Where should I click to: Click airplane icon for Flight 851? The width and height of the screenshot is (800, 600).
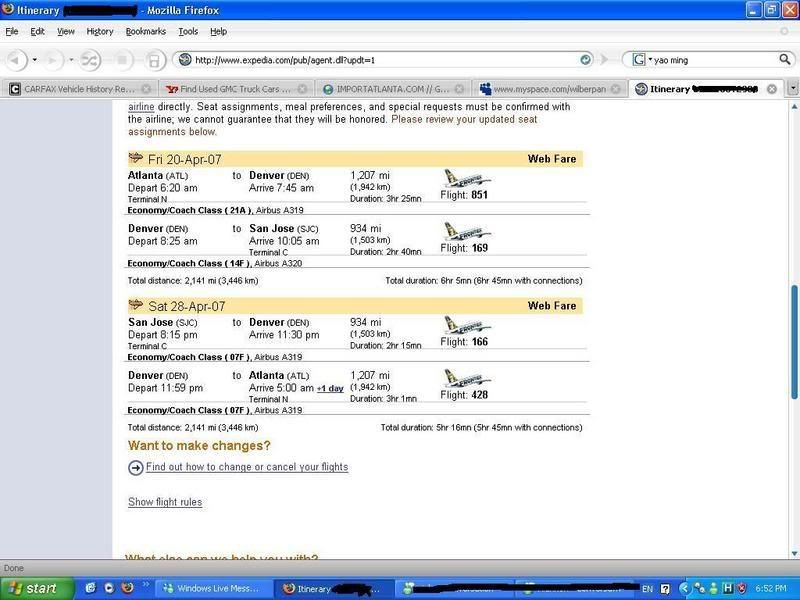coord(466,178)
